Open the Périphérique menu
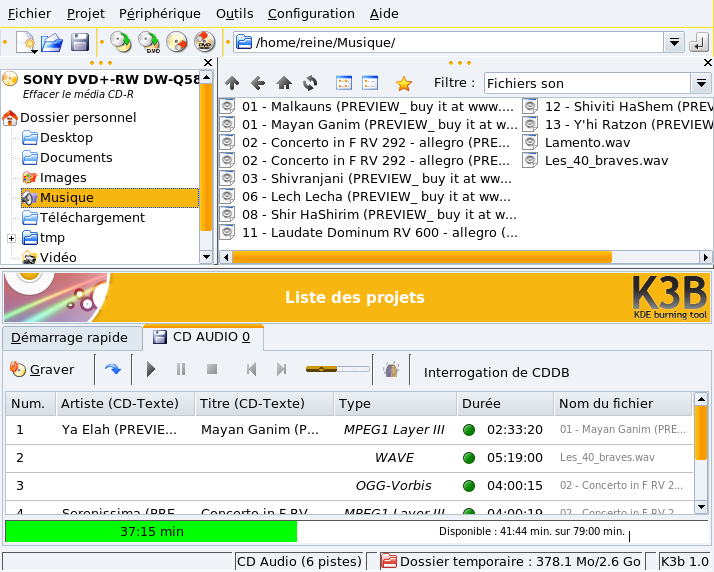The image size is (714, 572). tap(160, 14)
